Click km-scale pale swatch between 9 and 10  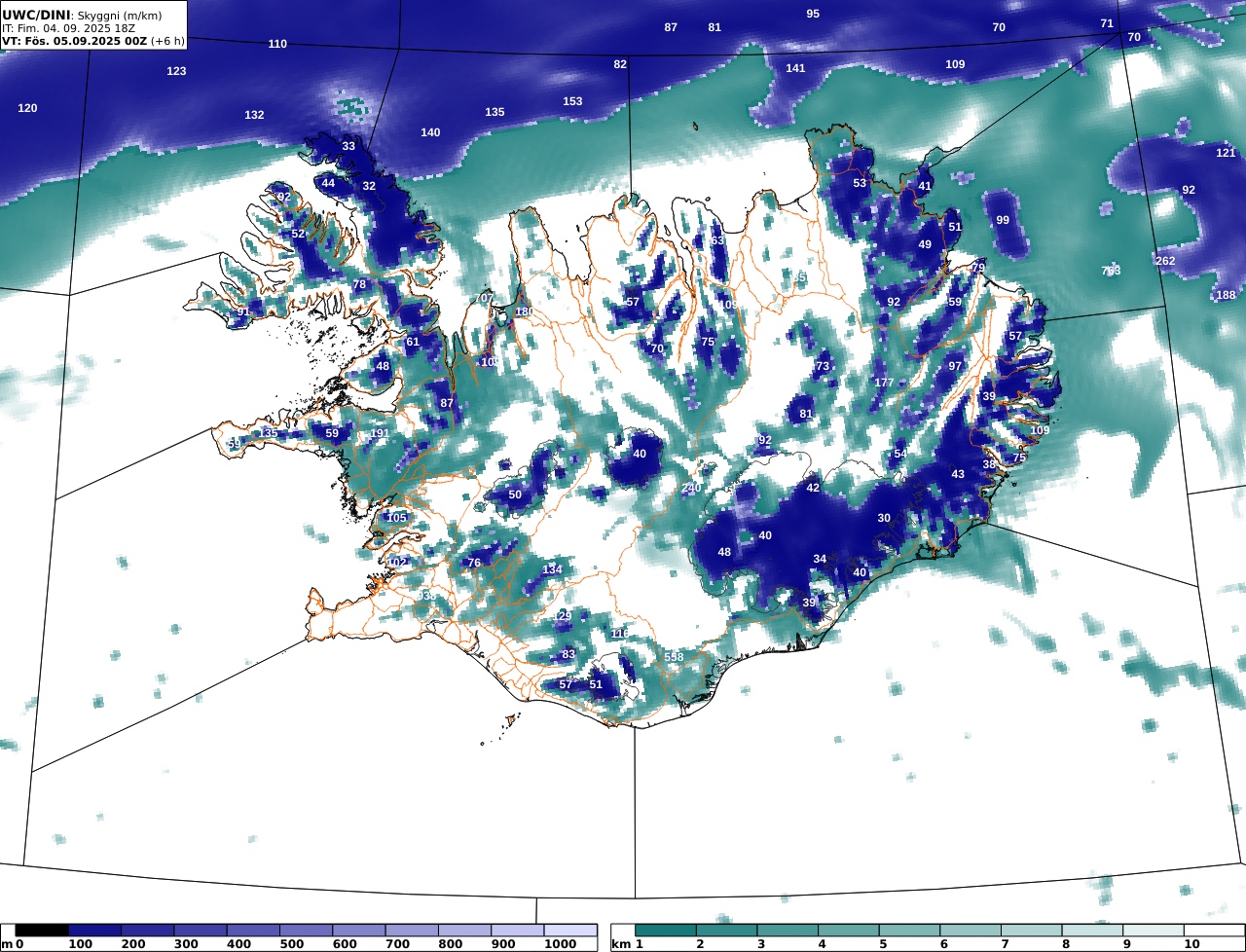pyautogui.click(x=1154, y=932)
